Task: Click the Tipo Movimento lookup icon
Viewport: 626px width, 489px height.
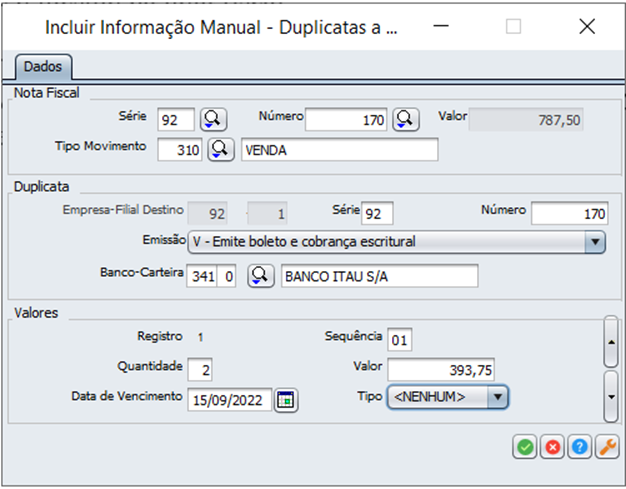Action: coord(220,150)
